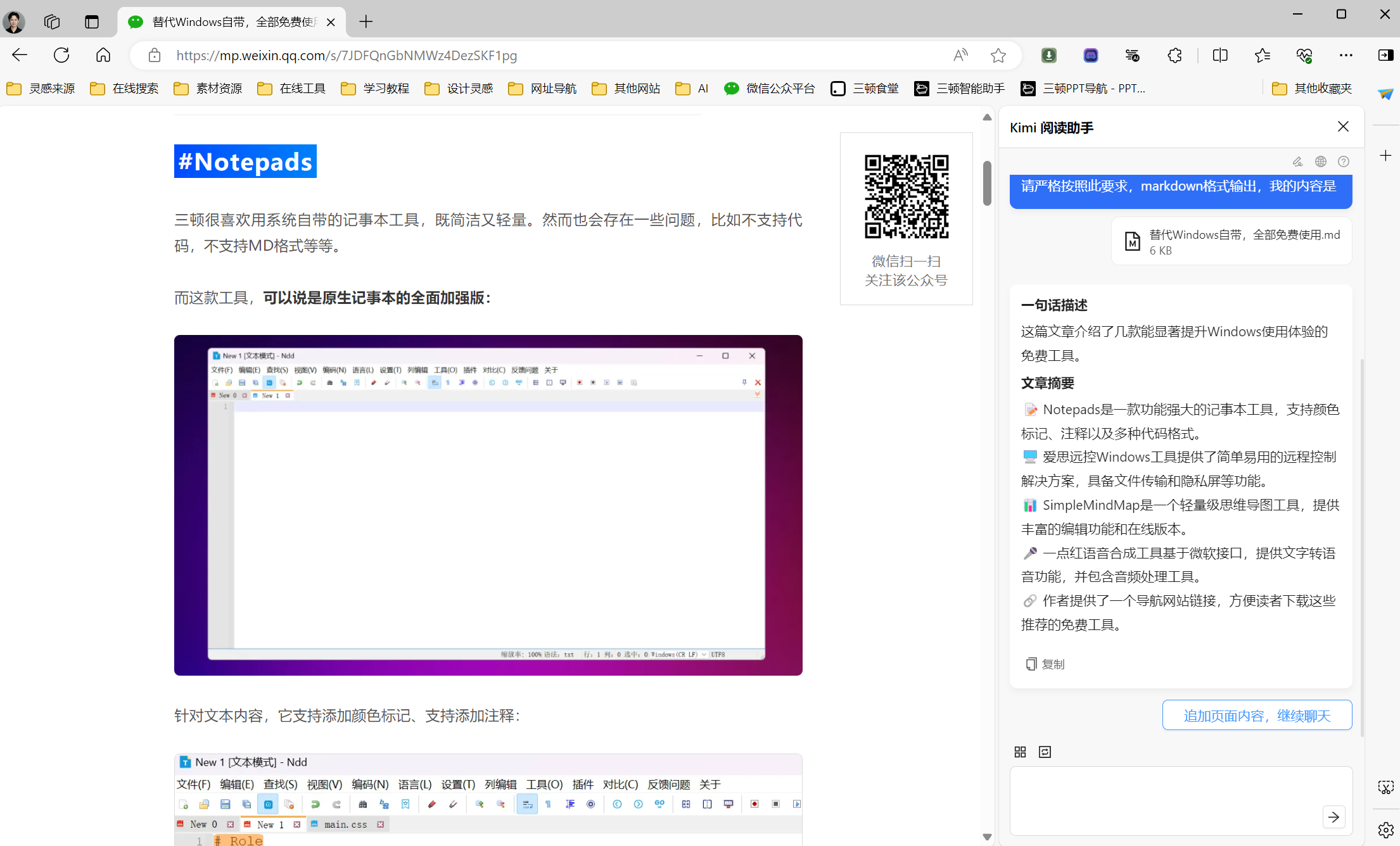Open the purple Kimi extension icon
1400x846 pixels.
(1091, 55)
